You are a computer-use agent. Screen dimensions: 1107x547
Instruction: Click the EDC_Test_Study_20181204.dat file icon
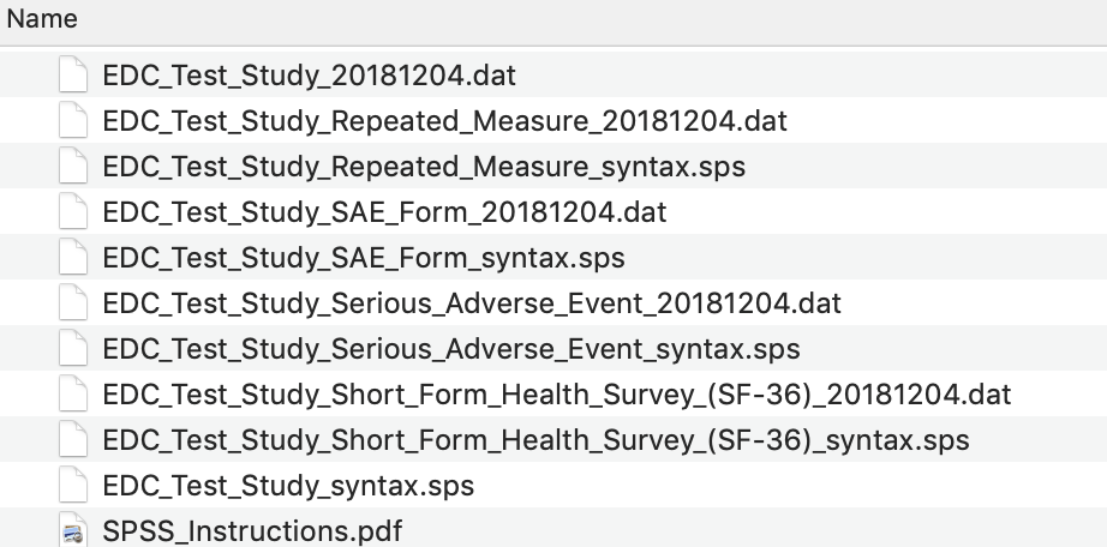click(73, 73)
